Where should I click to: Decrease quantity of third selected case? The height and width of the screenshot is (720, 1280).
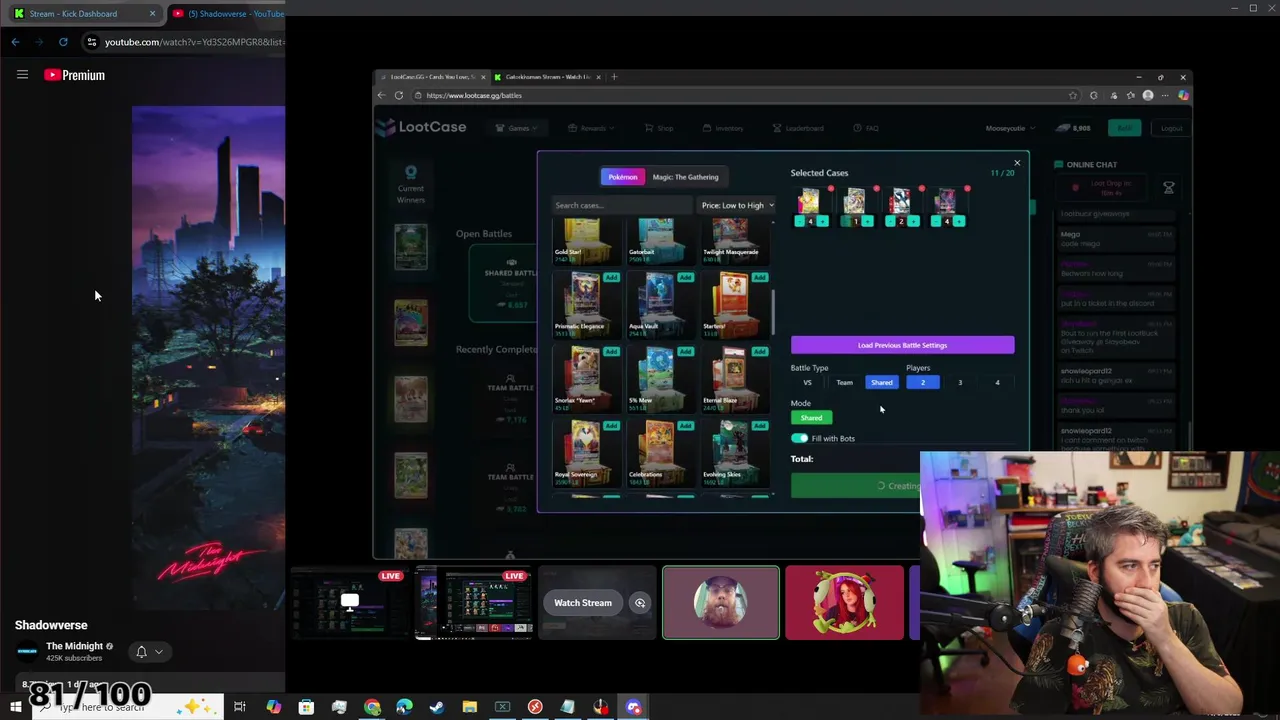coord(889,221)
